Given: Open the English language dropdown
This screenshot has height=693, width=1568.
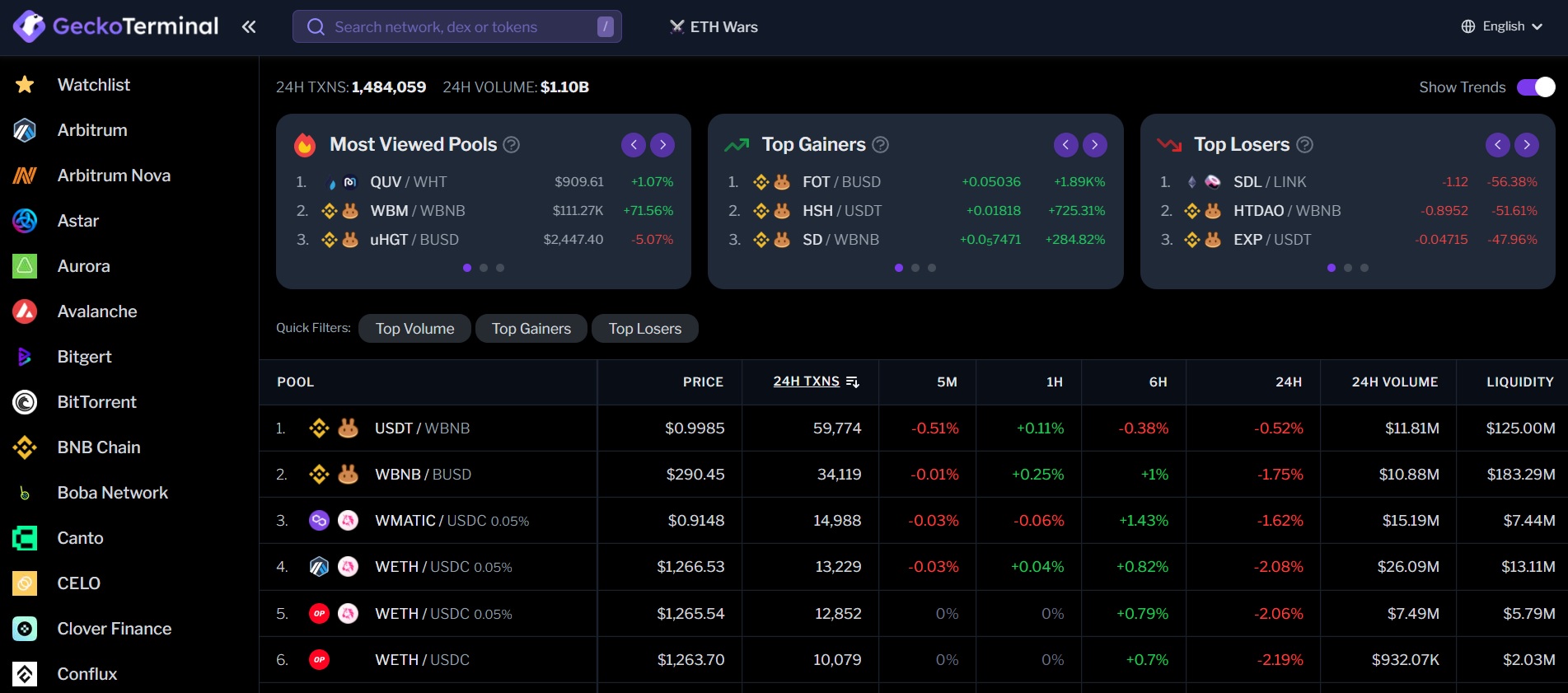Looking at the screenshot, I should tap(1501, 26).
